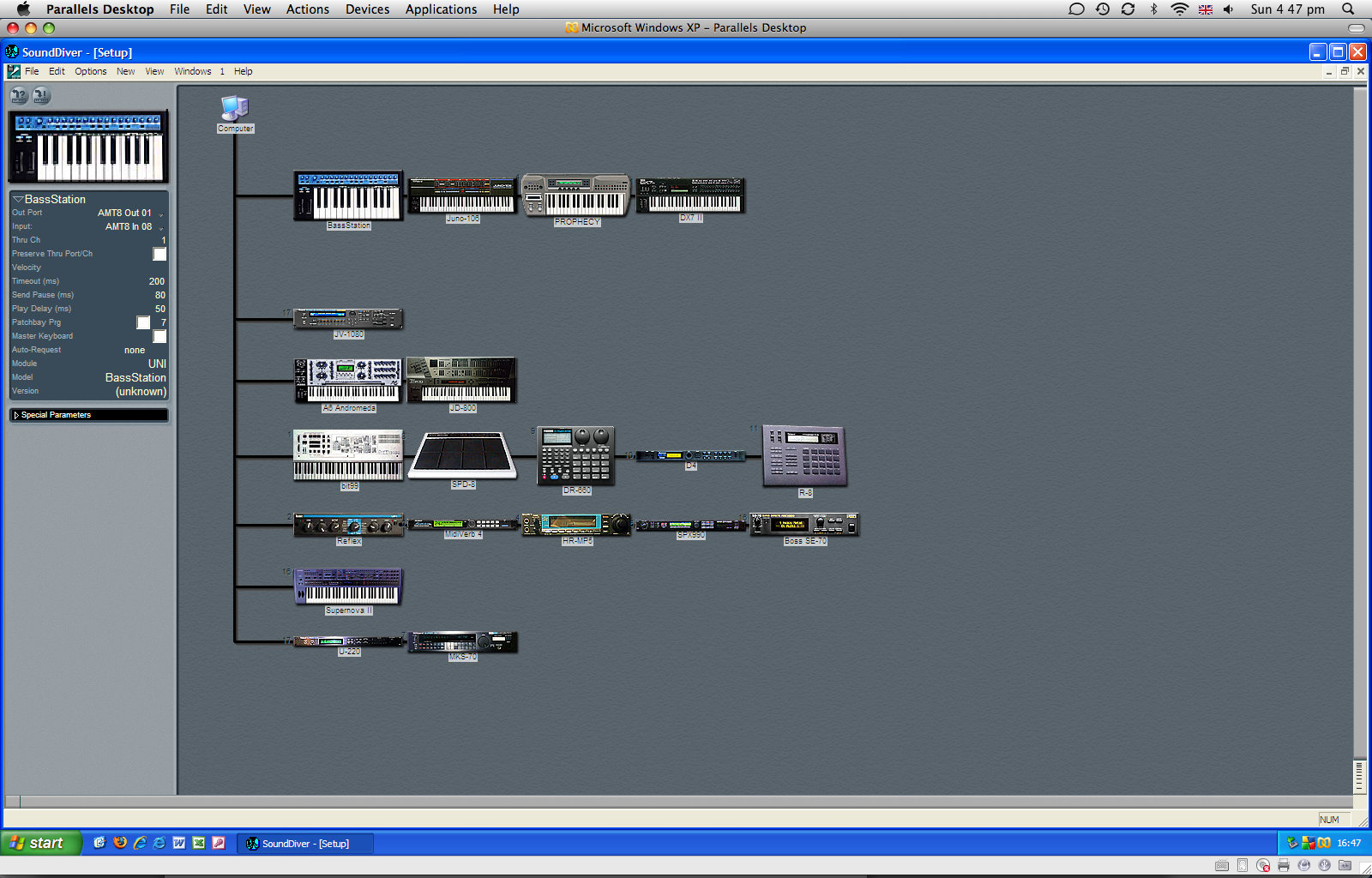Select the Supernova II synth
Screen dimensions: 1372x878
click(x=348, y=586)
